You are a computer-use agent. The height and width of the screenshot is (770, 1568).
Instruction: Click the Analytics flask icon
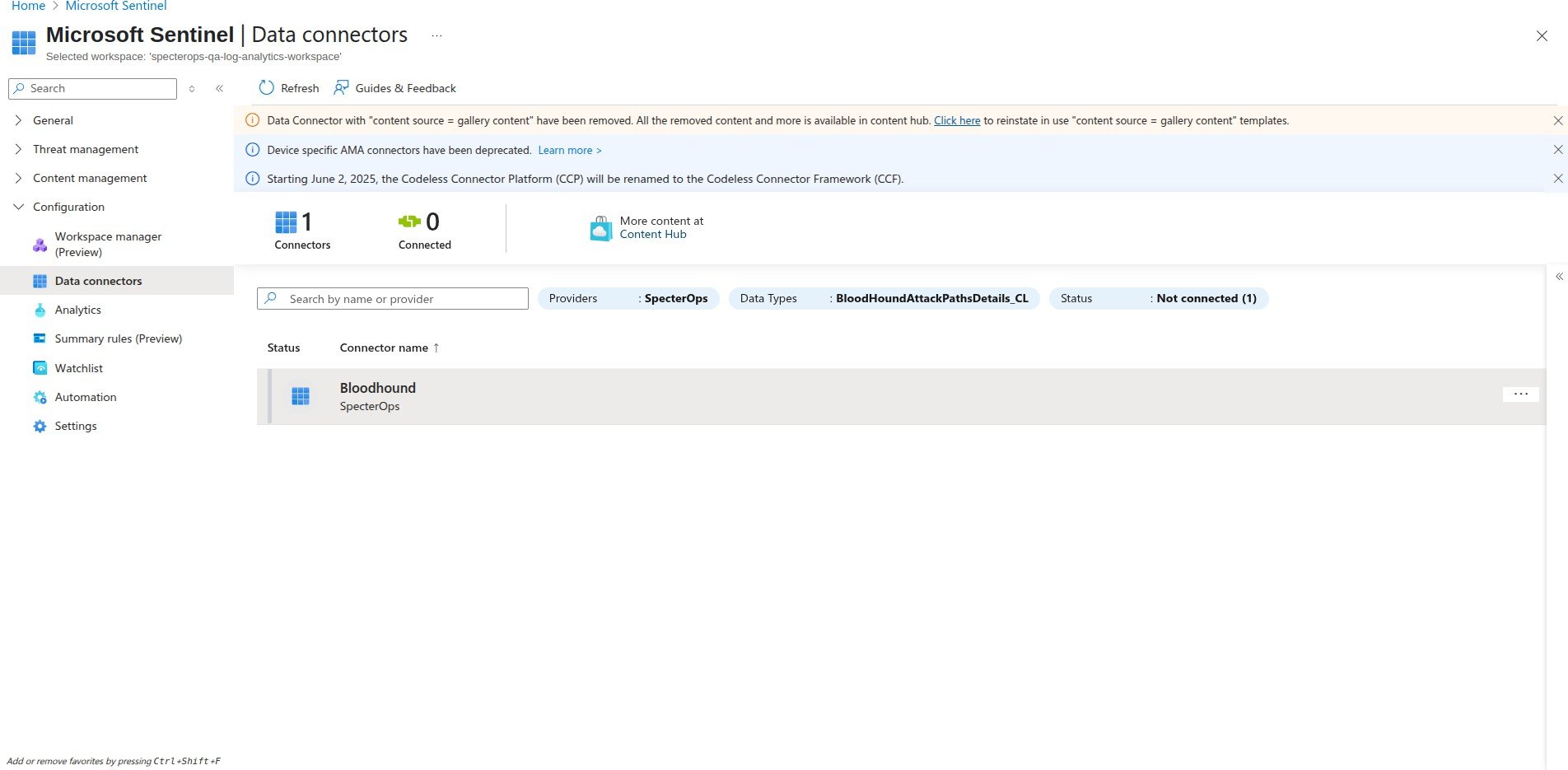pos(40,310)
